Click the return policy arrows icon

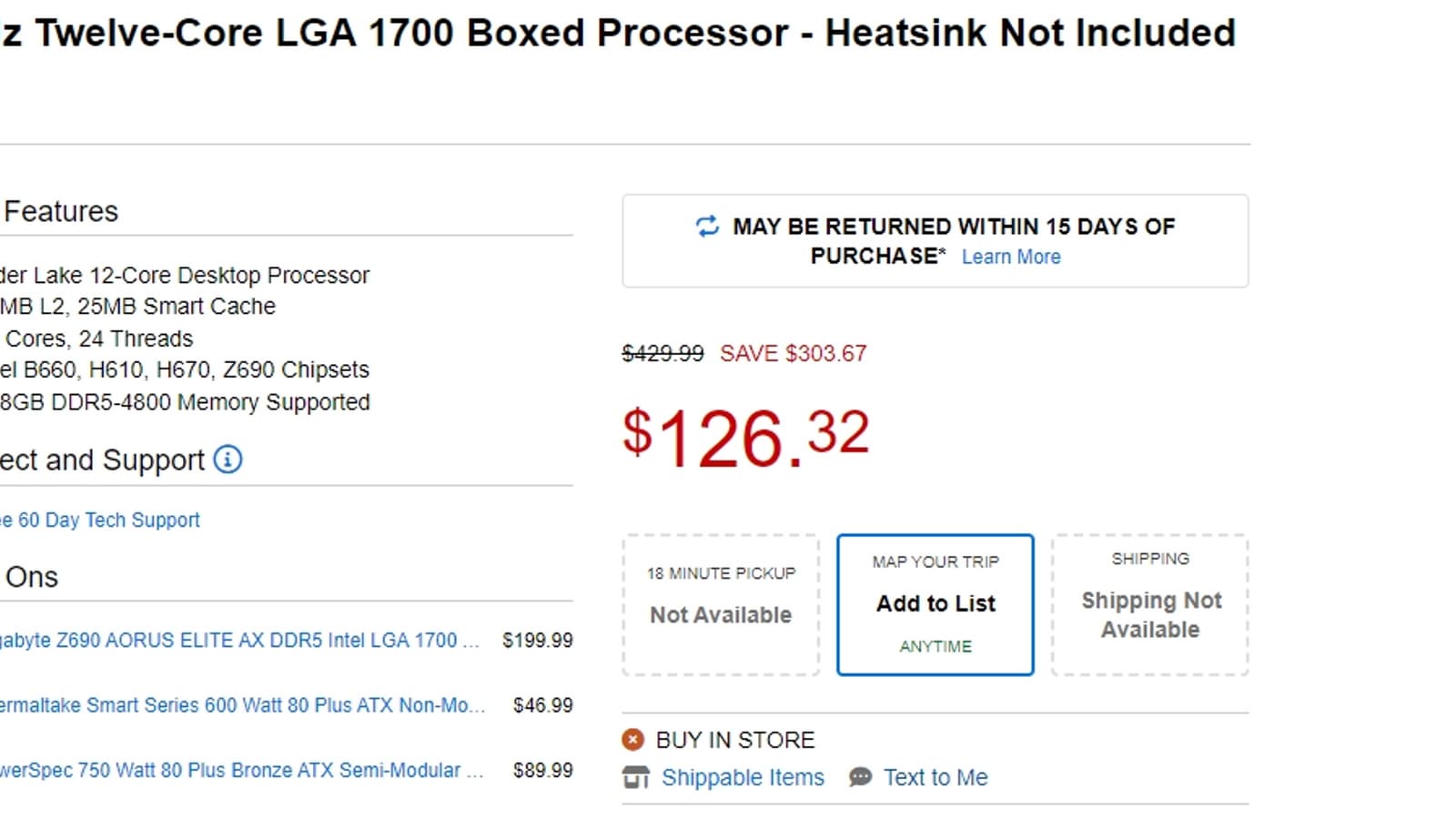[x=707, y=226]
